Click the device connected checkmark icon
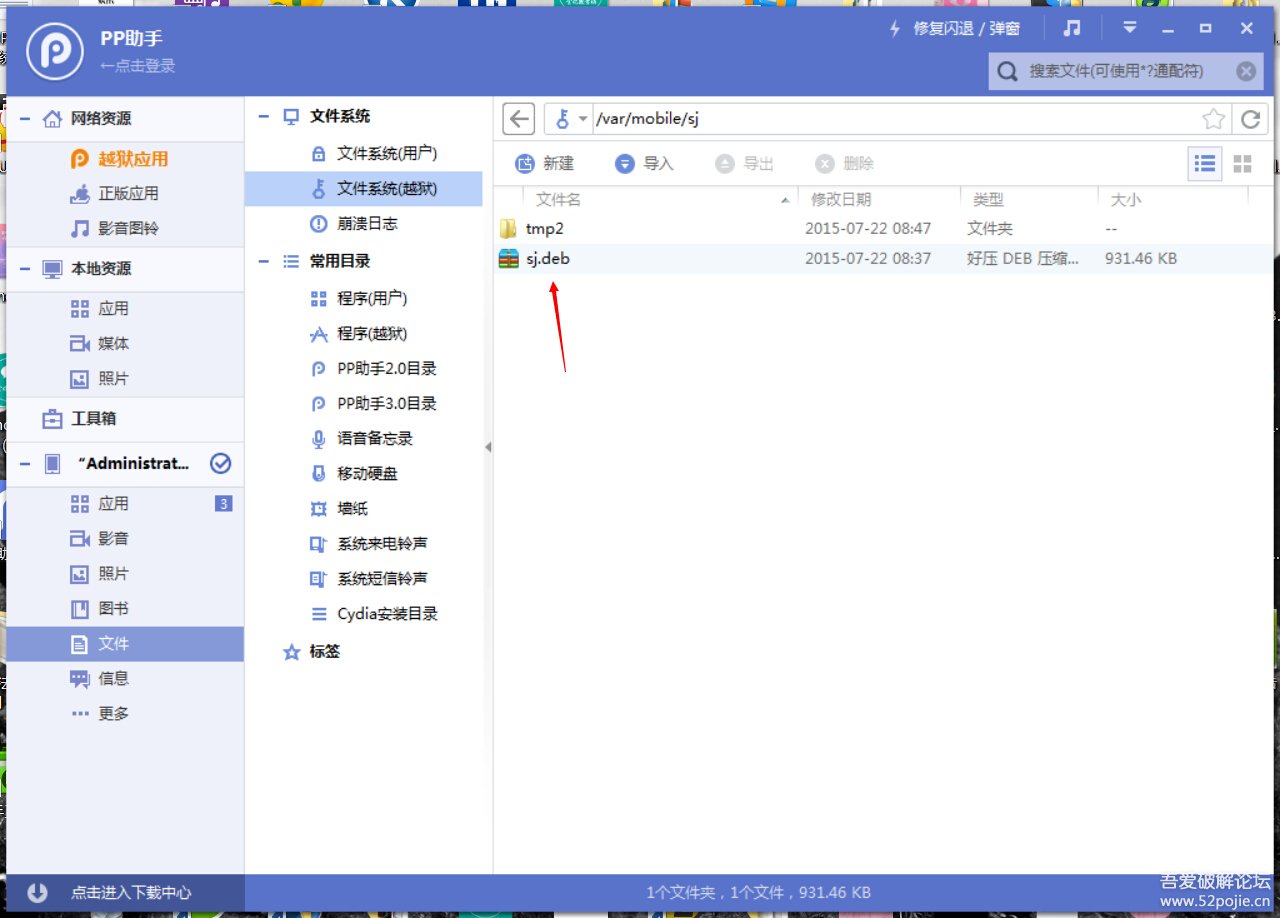 click(221, 464)
